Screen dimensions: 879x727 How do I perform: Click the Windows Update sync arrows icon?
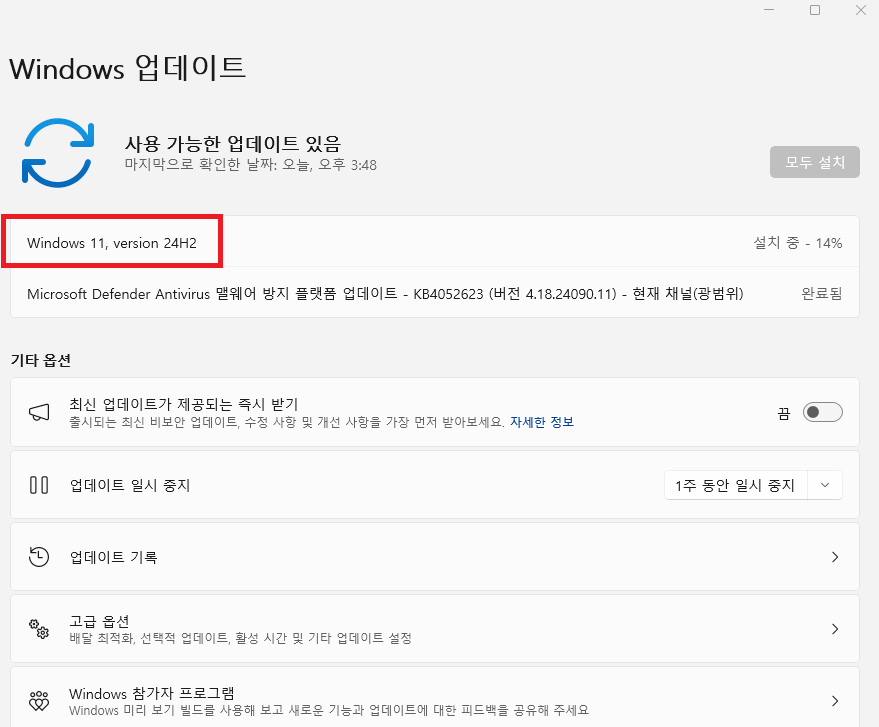[x=58, y=152]
